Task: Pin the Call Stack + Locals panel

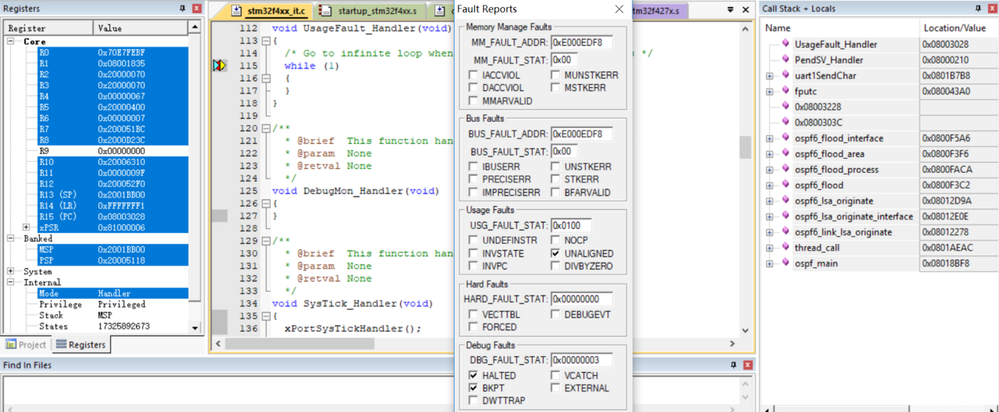Action: pos(978,8)
